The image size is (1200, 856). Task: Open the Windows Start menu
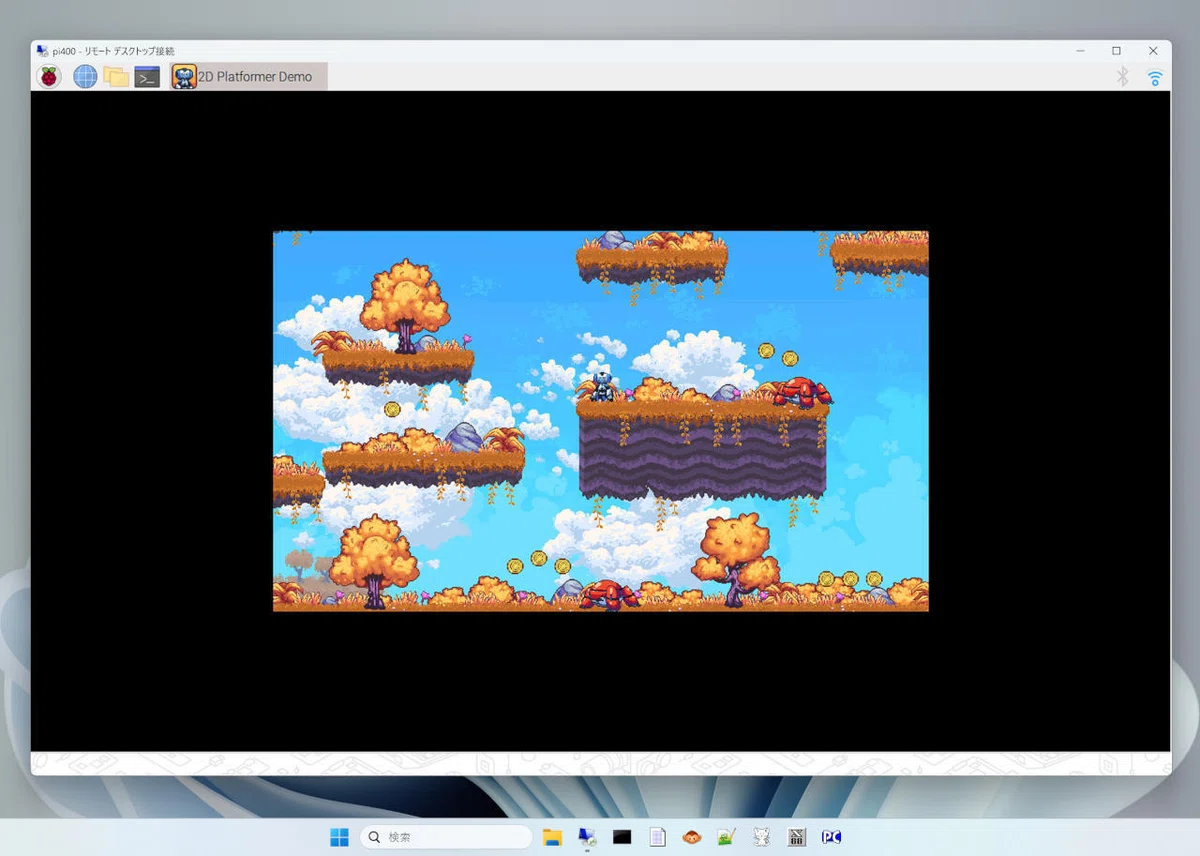coord(339,836)
